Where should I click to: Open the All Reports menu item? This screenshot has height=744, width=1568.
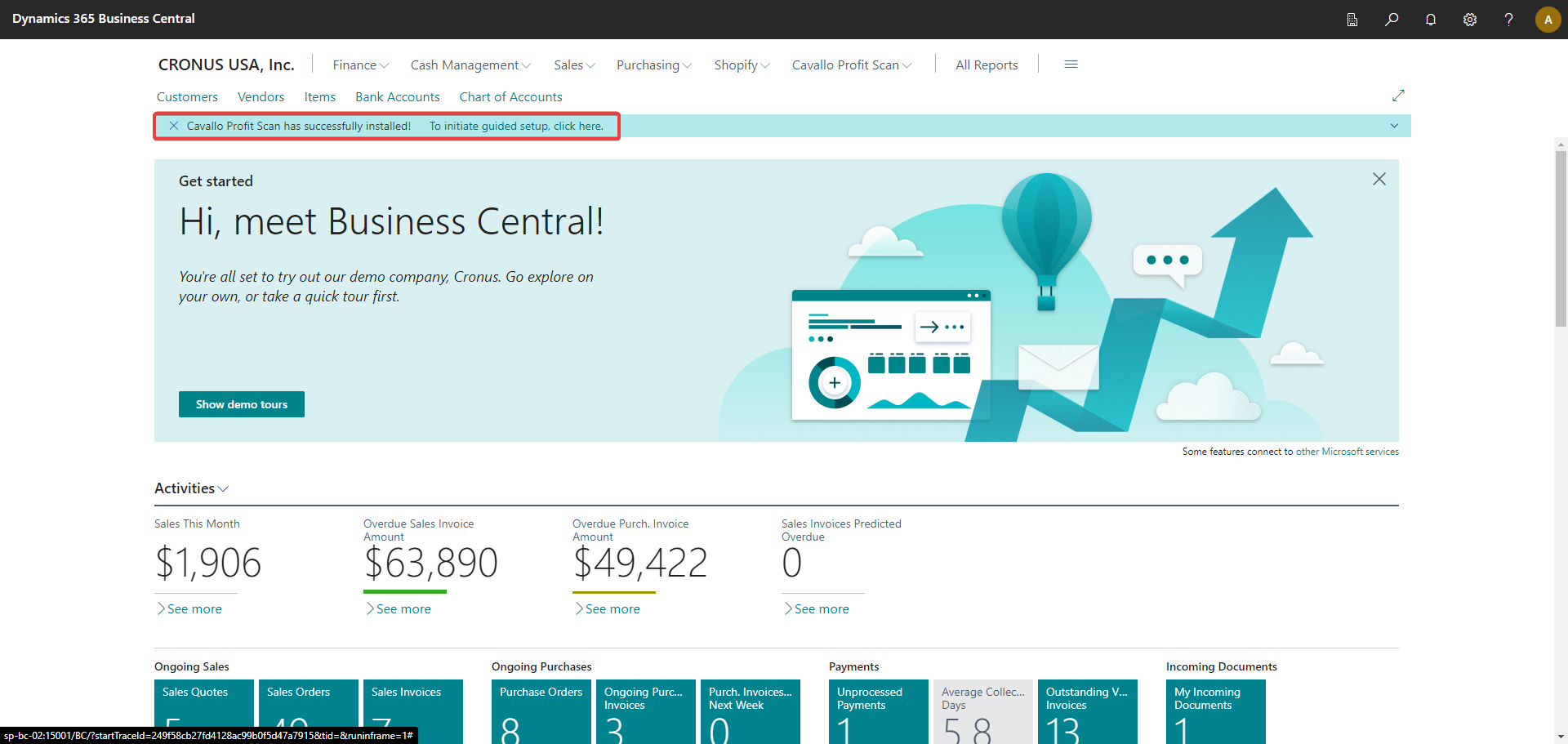[987, 65]
